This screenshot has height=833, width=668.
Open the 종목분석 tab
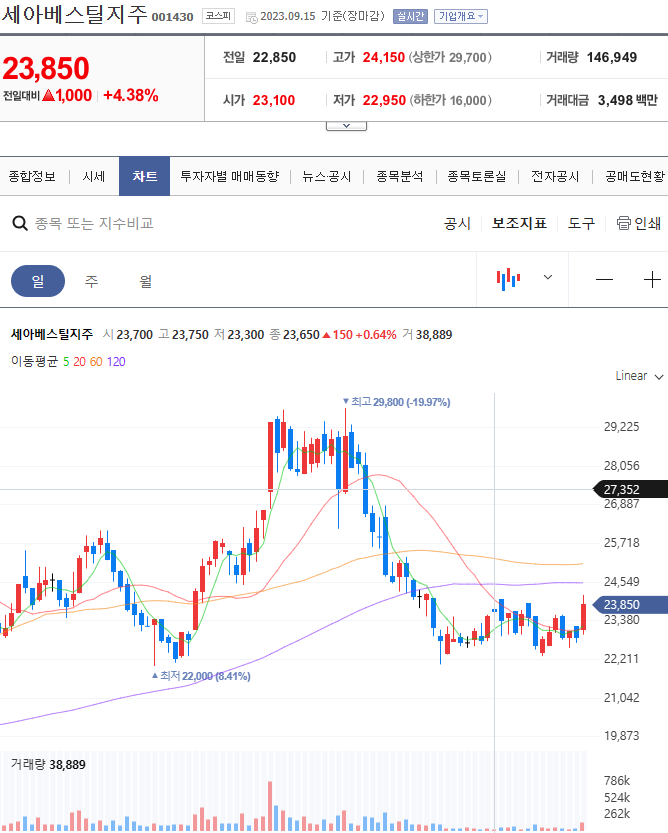(400, 176)
